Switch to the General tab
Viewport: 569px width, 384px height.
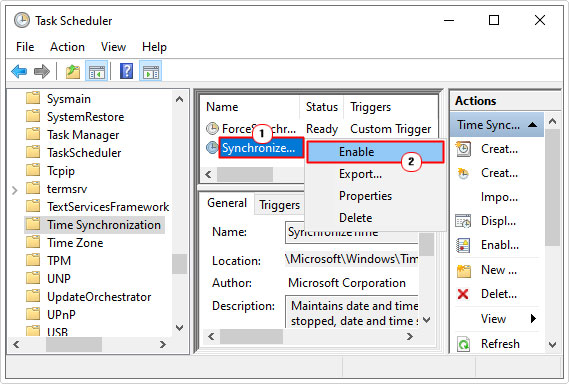click(227, 203)
